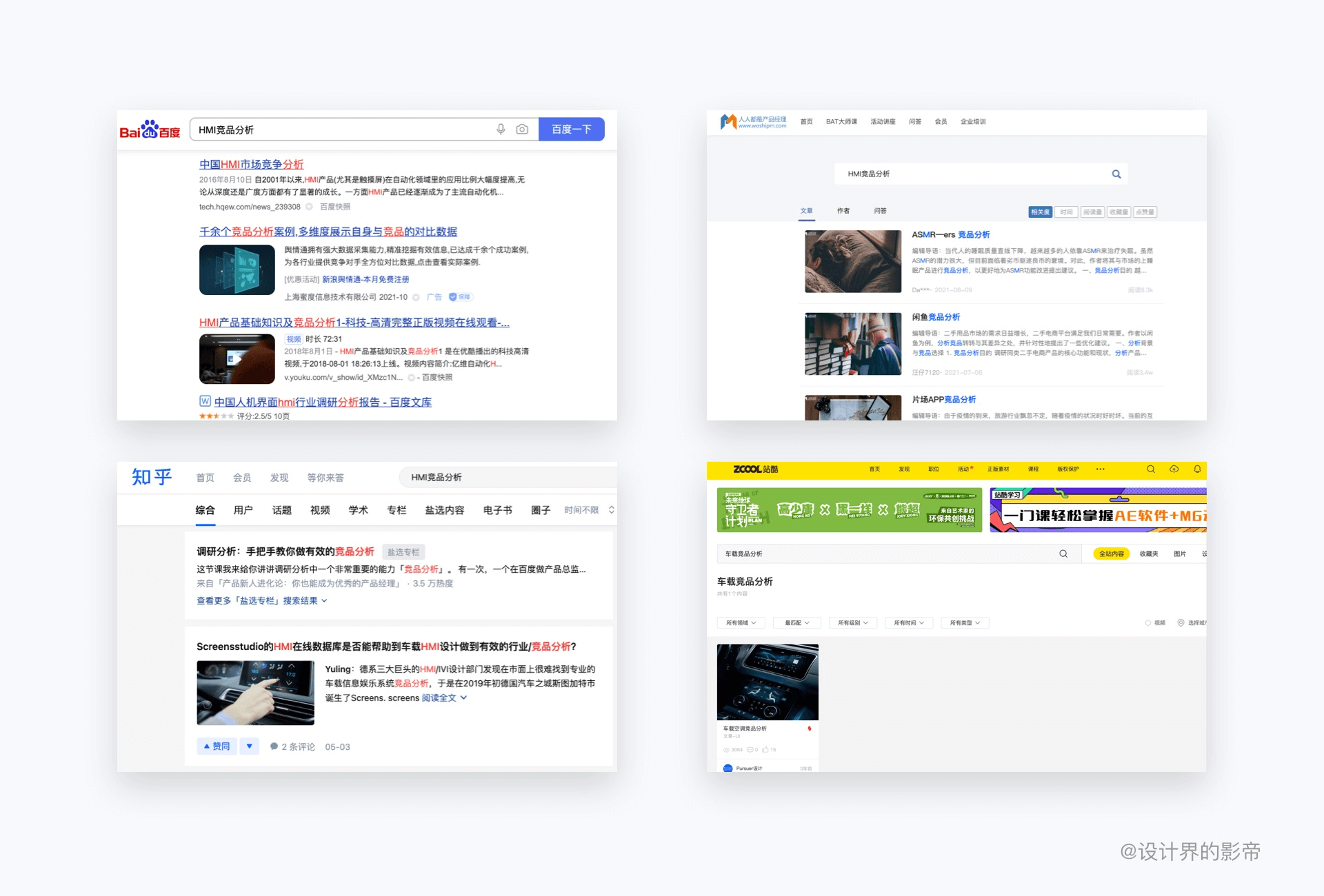Click the ZCOOL three-dots more menu icon
This screenshot has height=896, width=1324.
pyautogui.click(x=1101, y=469)
